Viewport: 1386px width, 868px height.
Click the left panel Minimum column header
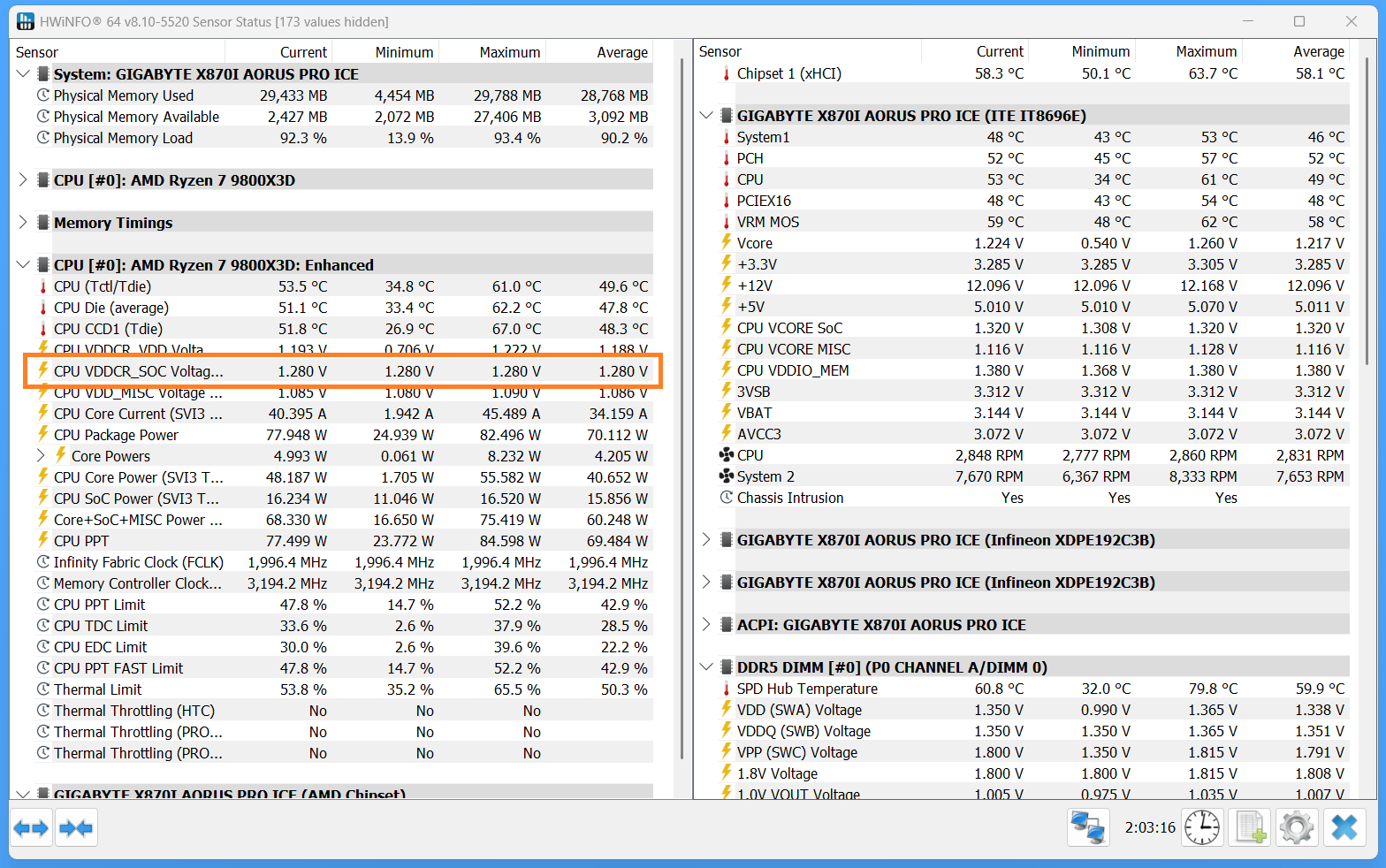[x=385, y=52]
